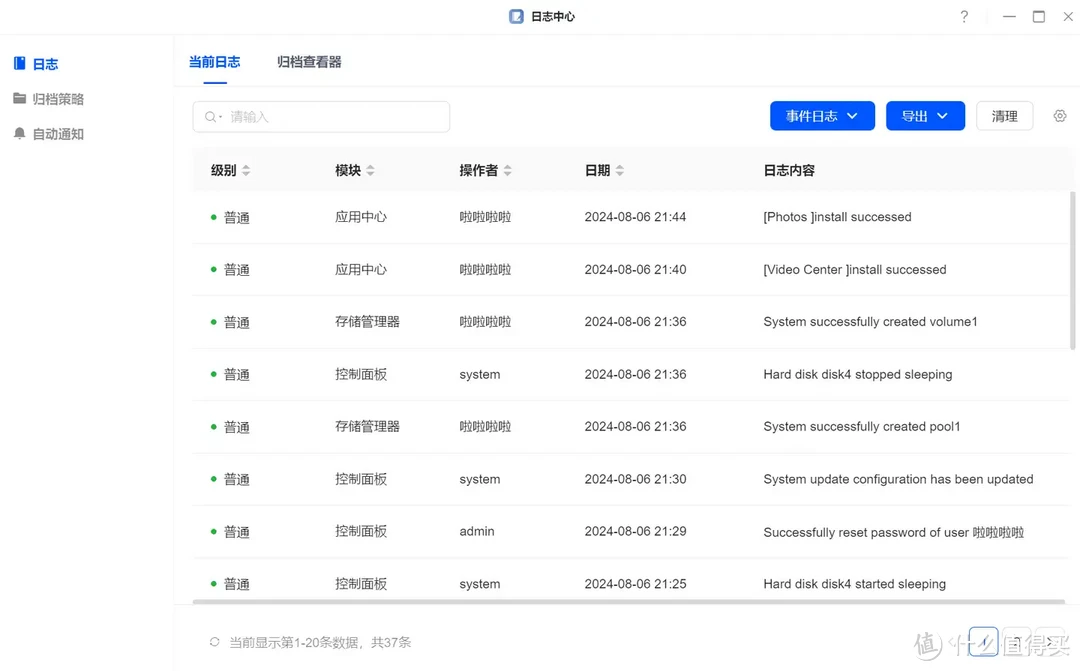Open the 日志 section in sidebar
The width and height of the screenshot is (1080, 671).
46,63
